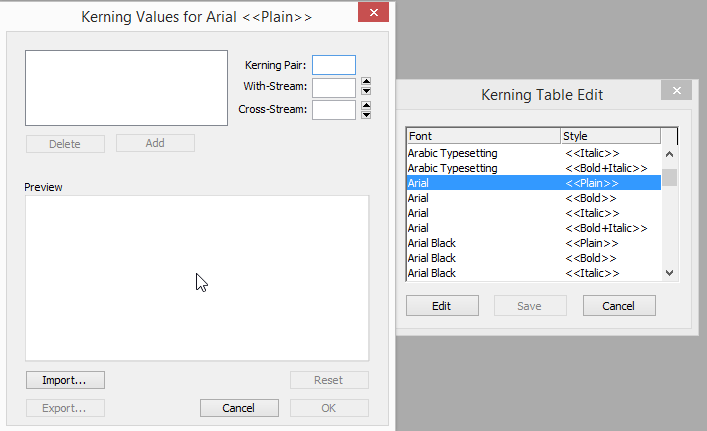Increase Cross-Stream value with up arrow
The height and width of the screenshot is (431, 707).
[366, 105]
